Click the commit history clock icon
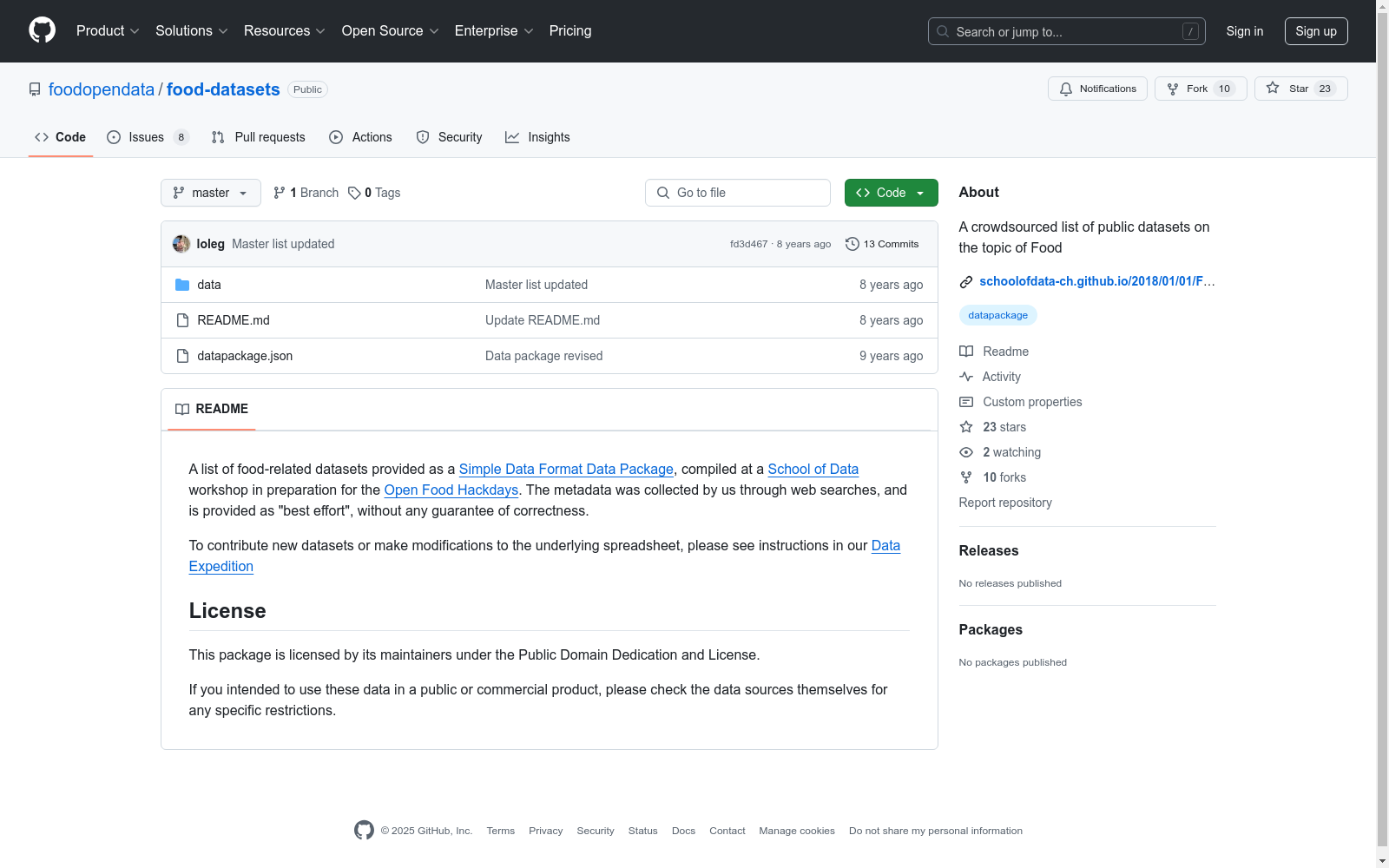The height and width of the screenshot is (868, 1389). pos(852,244)
